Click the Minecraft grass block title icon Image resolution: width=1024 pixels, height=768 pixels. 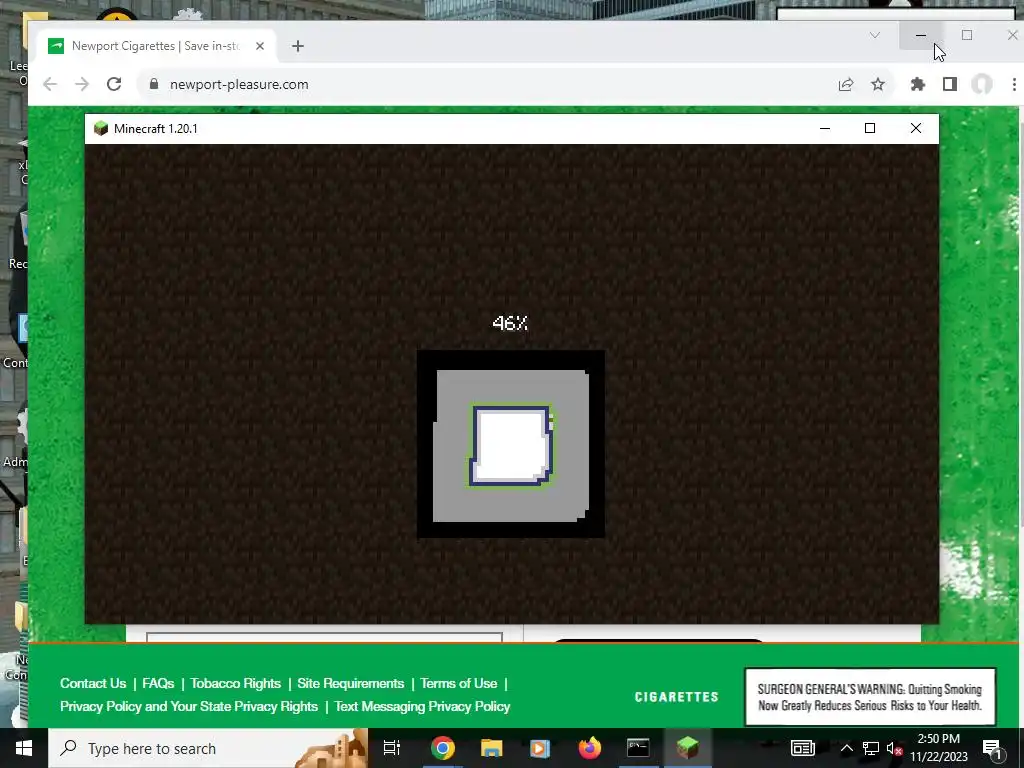pyautogui.click(x=101, y=129)
